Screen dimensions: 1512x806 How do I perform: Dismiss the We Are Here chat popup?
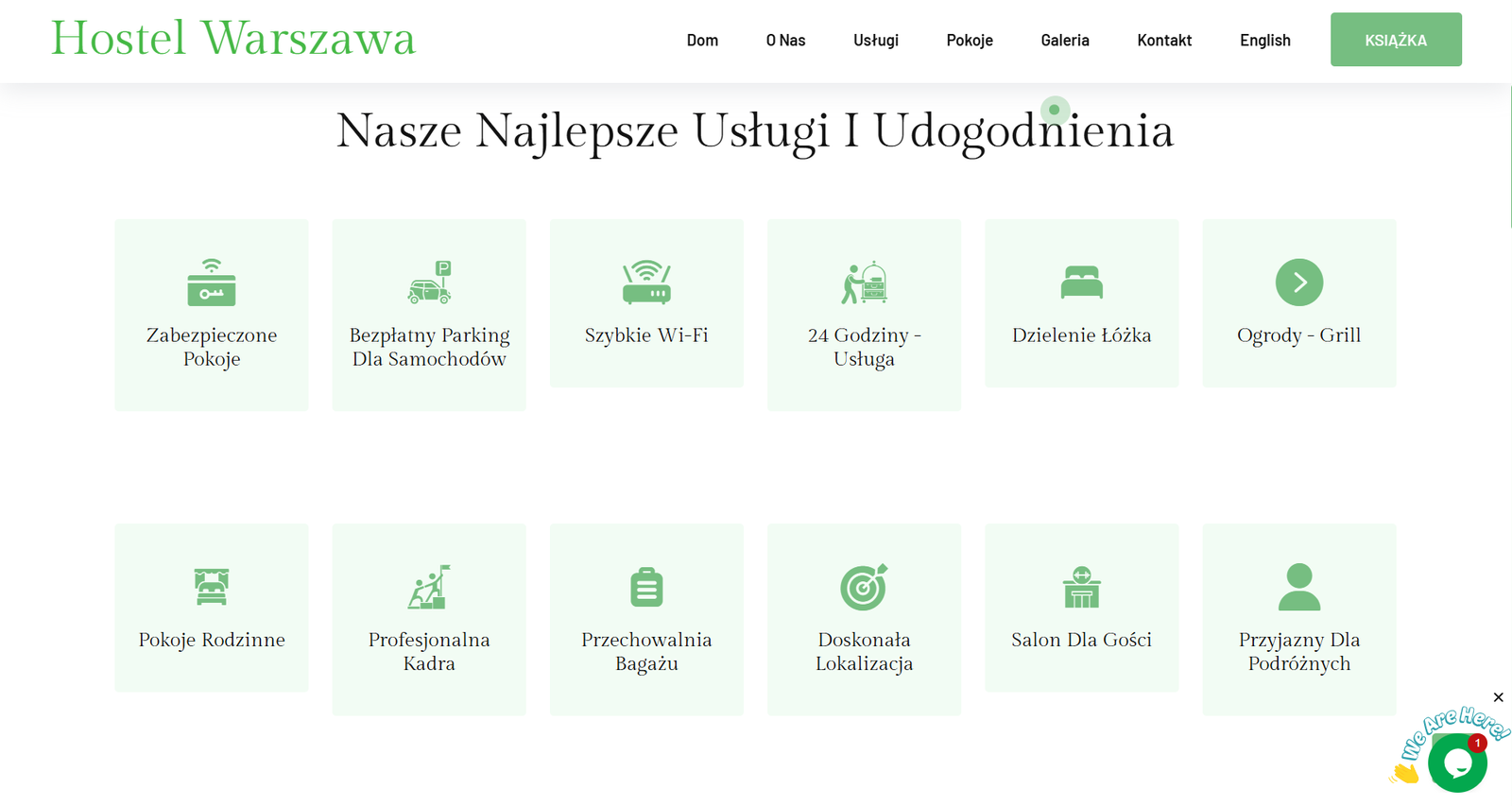pos(1498,697)
